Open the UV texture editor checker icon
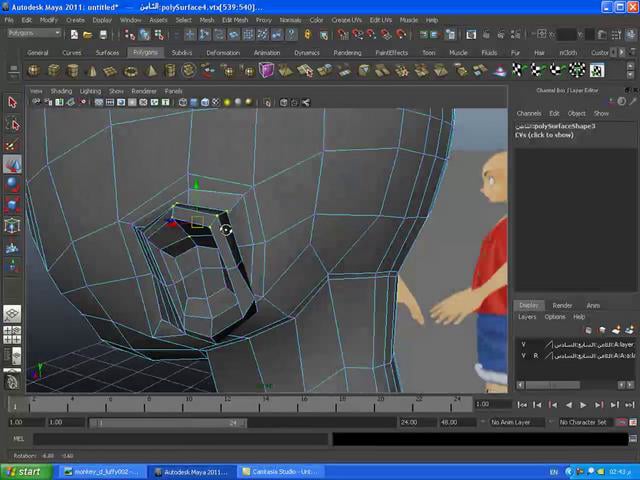 point(597,70)
